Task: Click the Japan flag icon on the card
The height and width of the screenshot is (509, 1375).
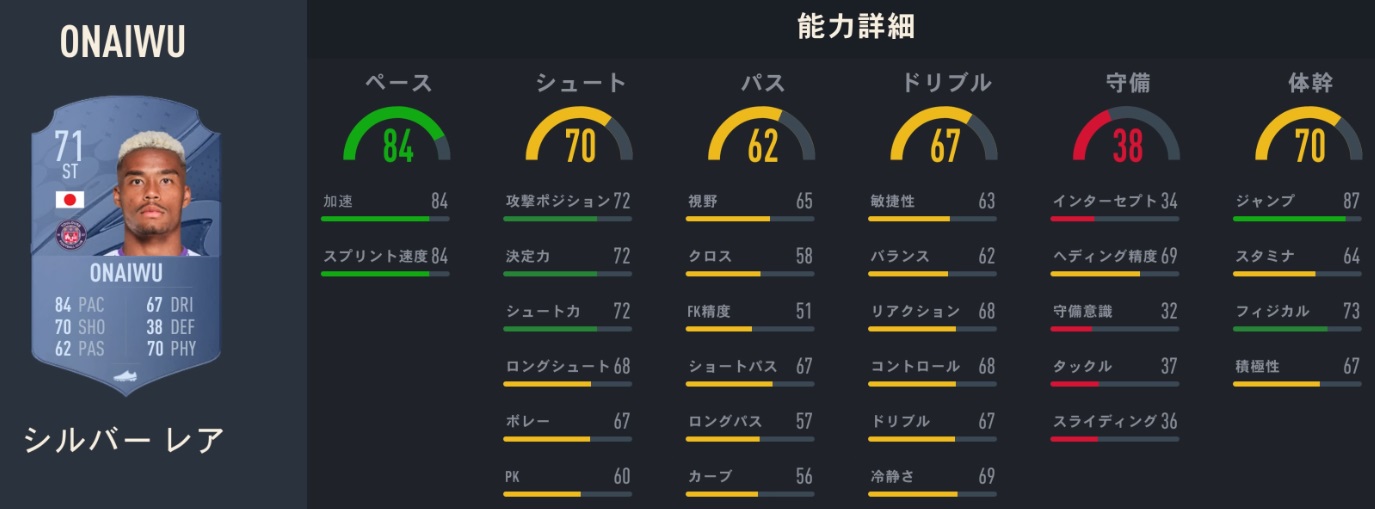Action: [x=70, y=199]
